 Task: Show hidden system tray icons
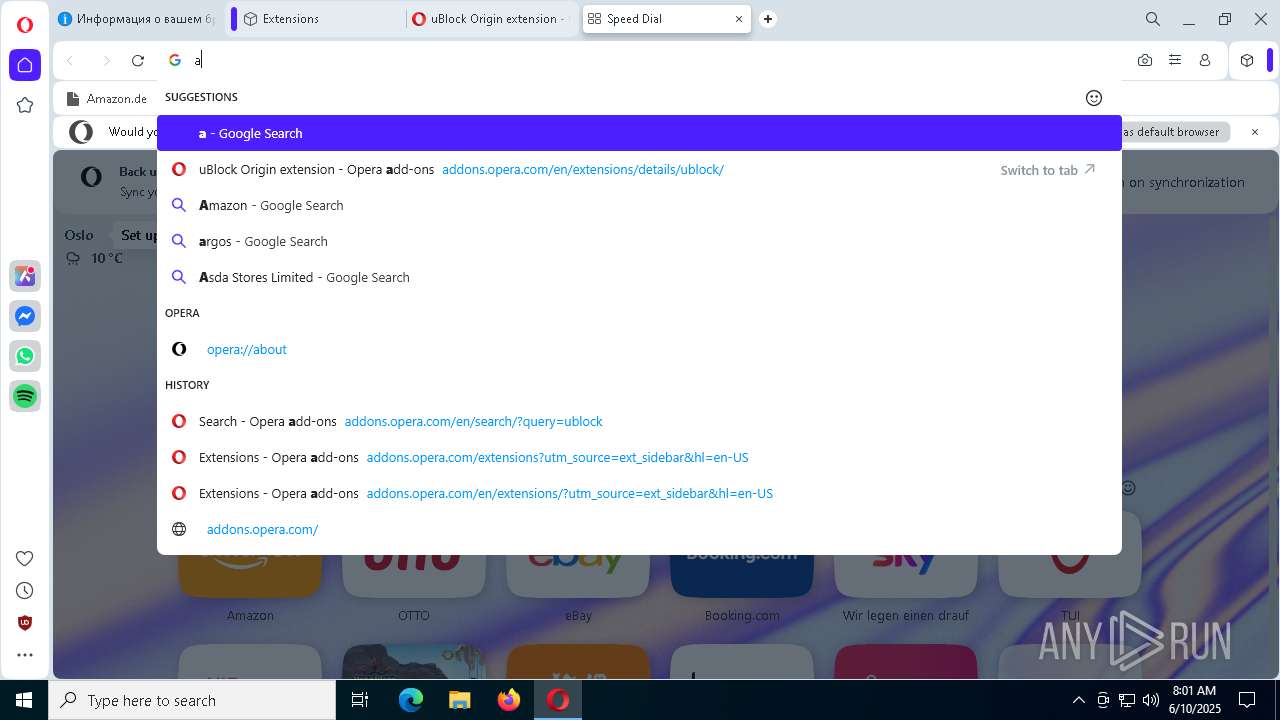click(1078, 700)
